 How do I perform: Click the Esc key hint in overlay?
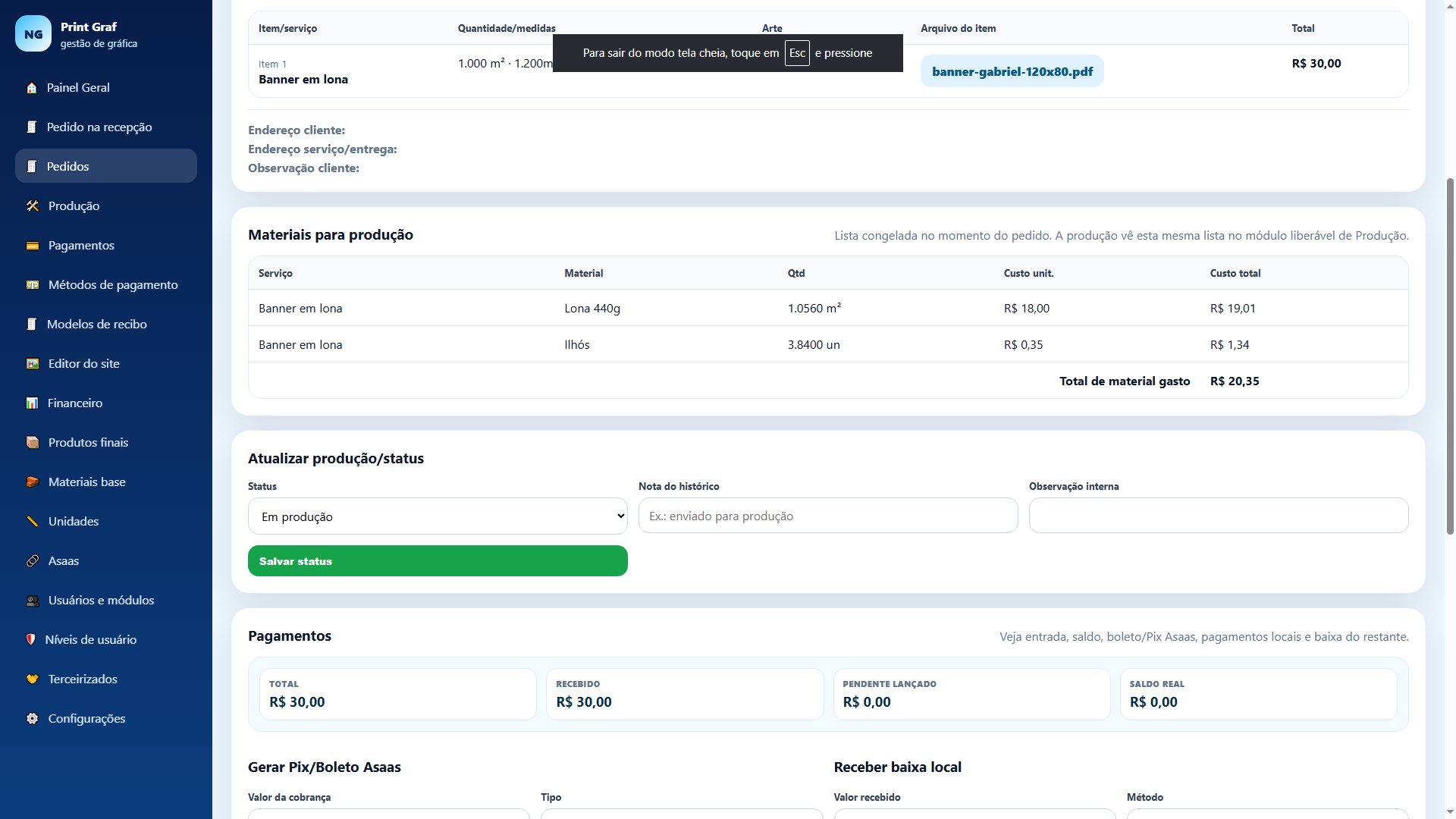(797, 53)
